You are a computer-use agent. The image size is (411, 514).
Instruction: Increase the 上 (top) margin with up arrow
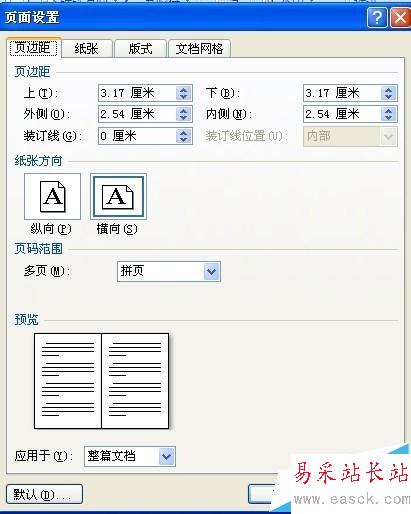(x=184, y=89)
